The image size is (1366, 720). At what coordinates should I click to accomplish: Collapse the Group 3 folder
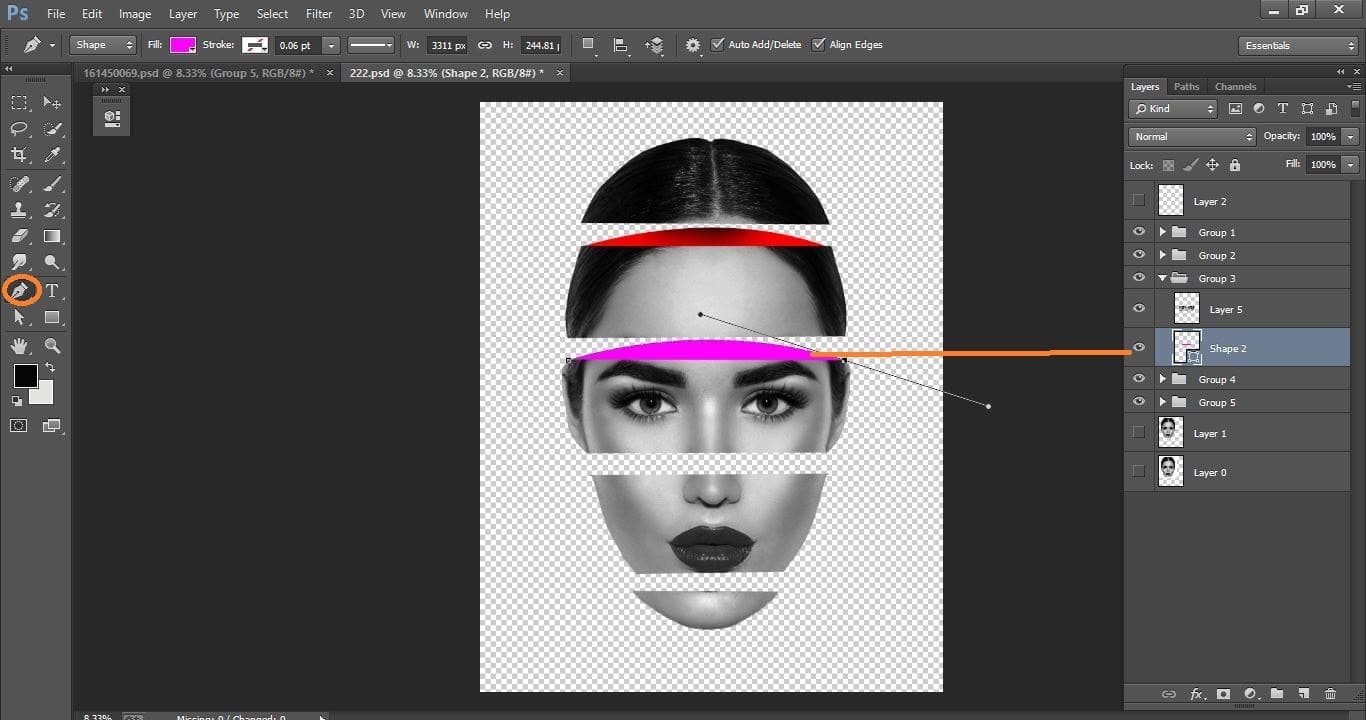1162,278
